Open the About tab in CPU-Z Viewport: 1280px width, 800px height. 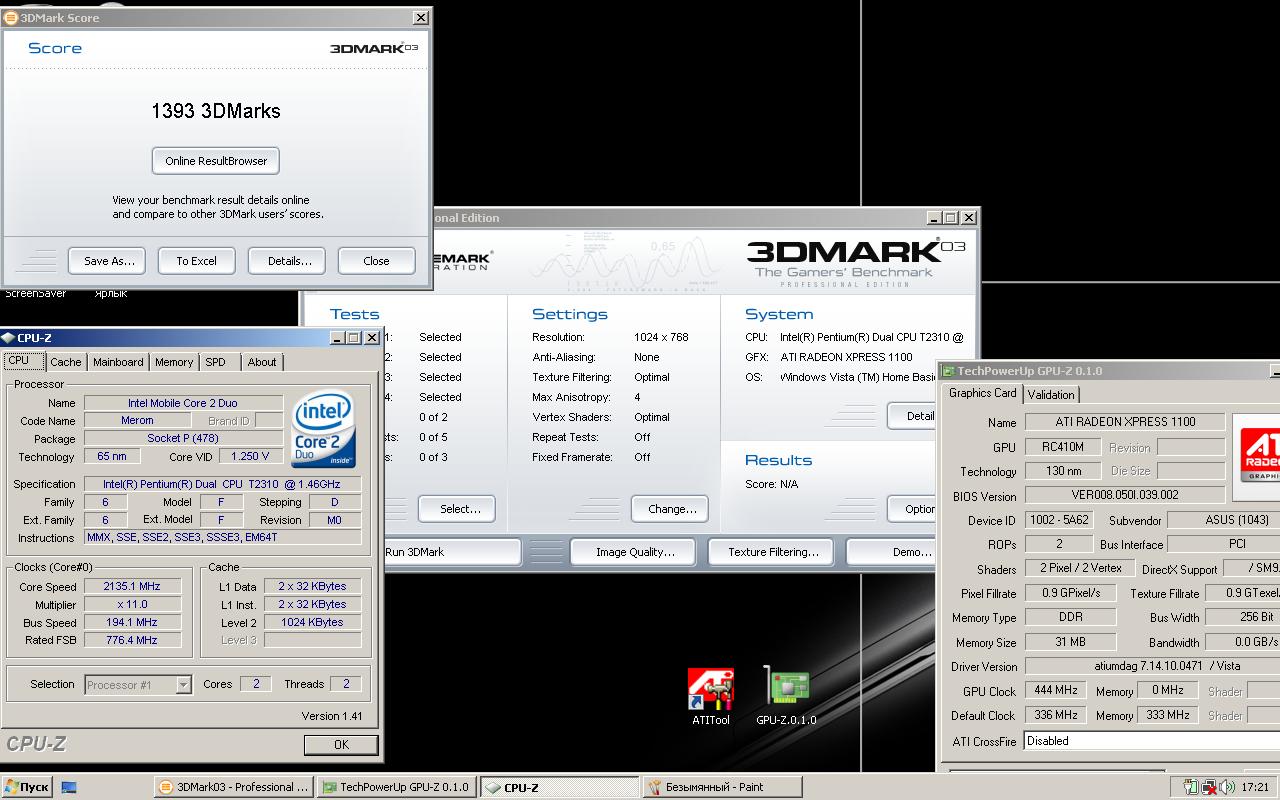[262, 362]
